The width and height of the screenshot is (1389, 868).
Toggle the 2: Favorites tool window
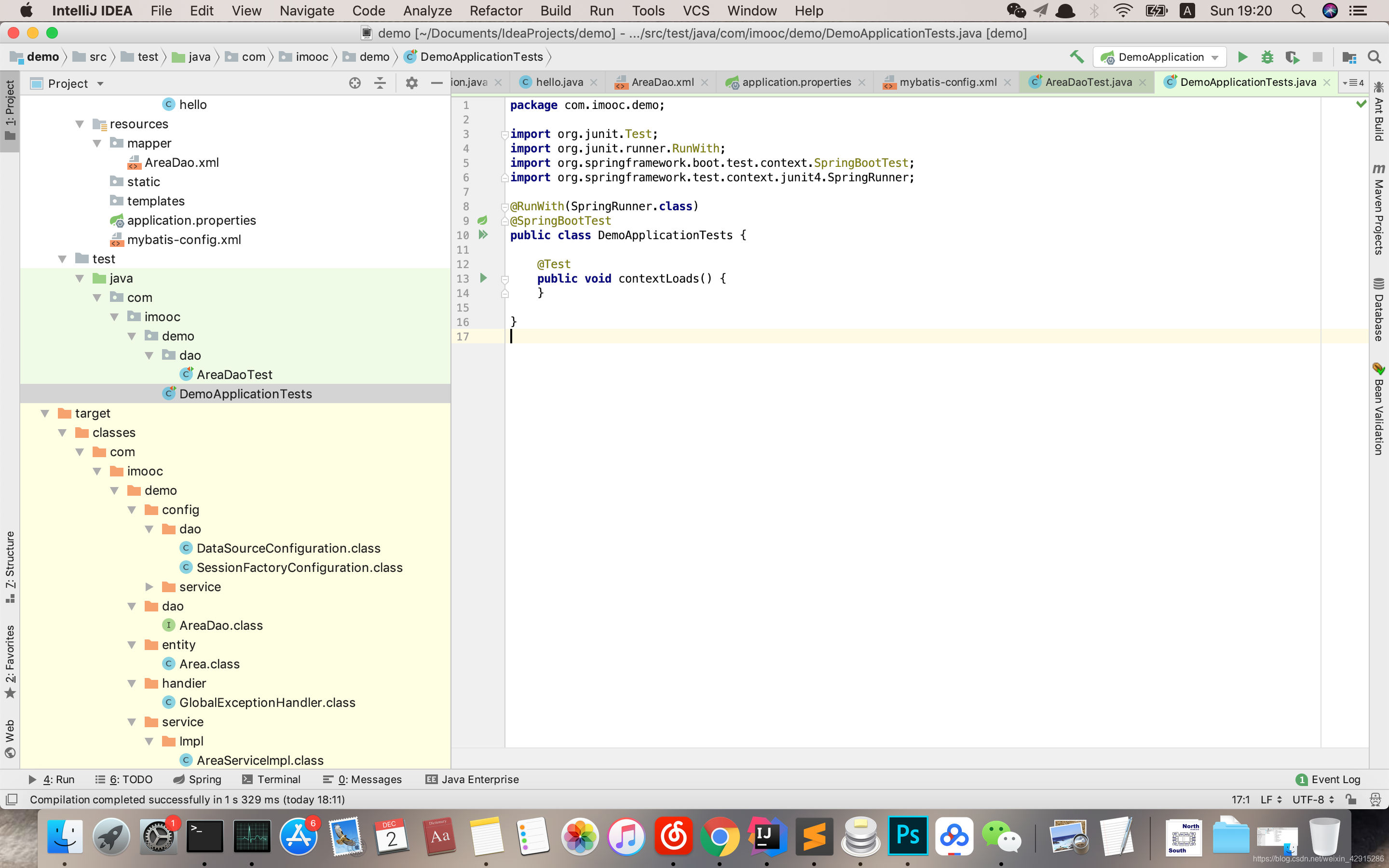pyautogui.click(x=10, y=662)
